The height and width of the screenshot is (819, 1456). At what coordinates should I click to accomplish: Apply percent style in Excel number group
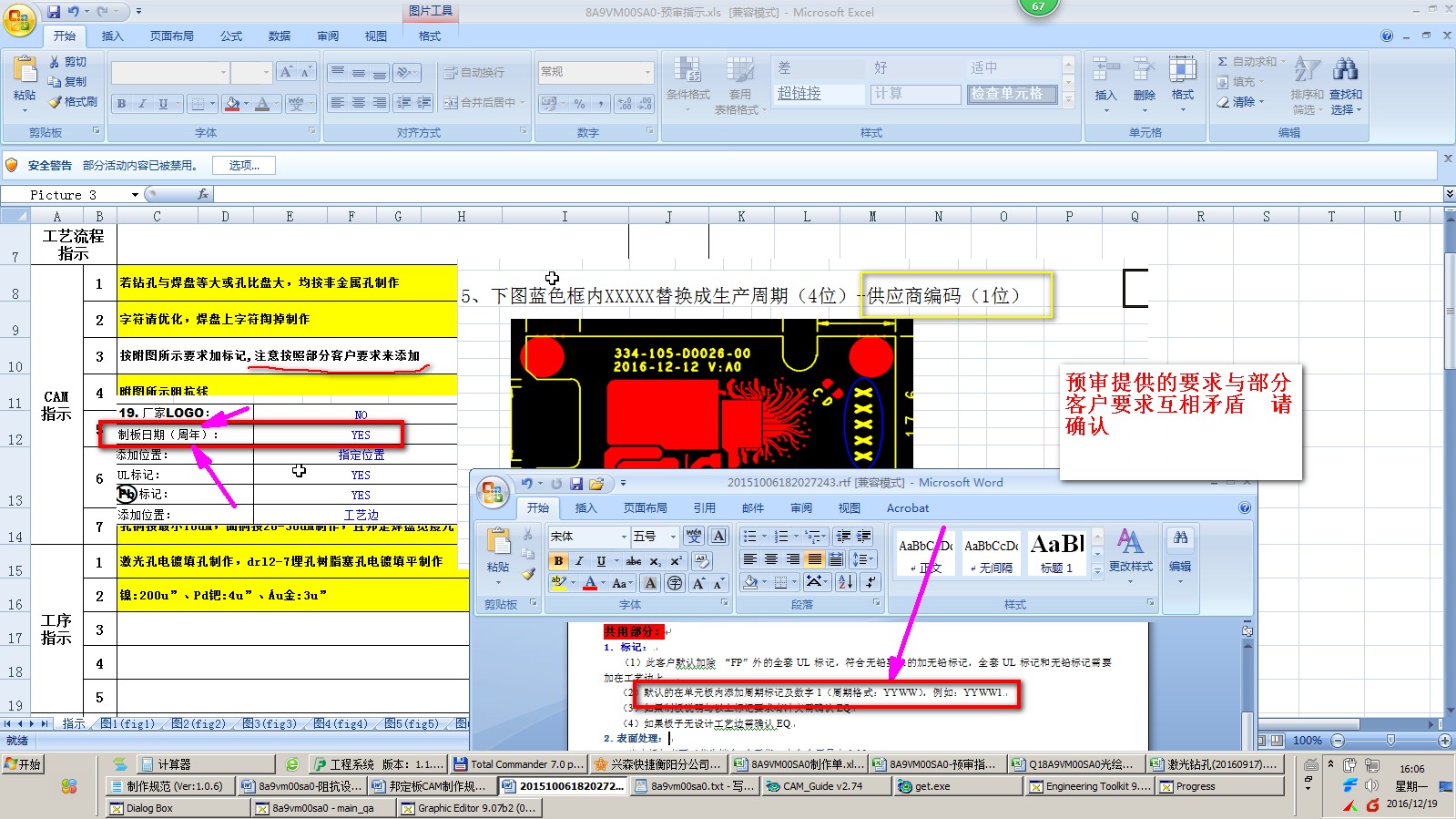[x=579, y=104]
